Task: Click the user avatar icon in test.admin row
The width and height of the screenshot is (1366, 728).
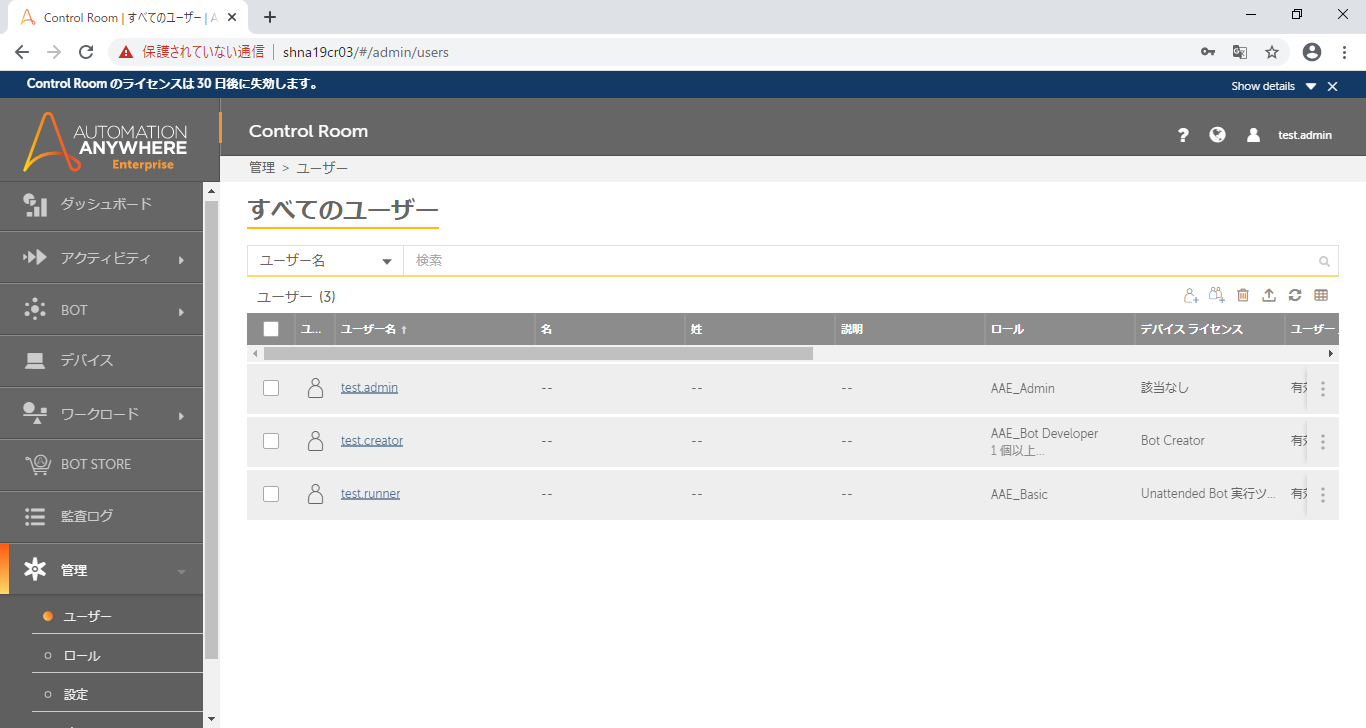Action: click(315, 388)
